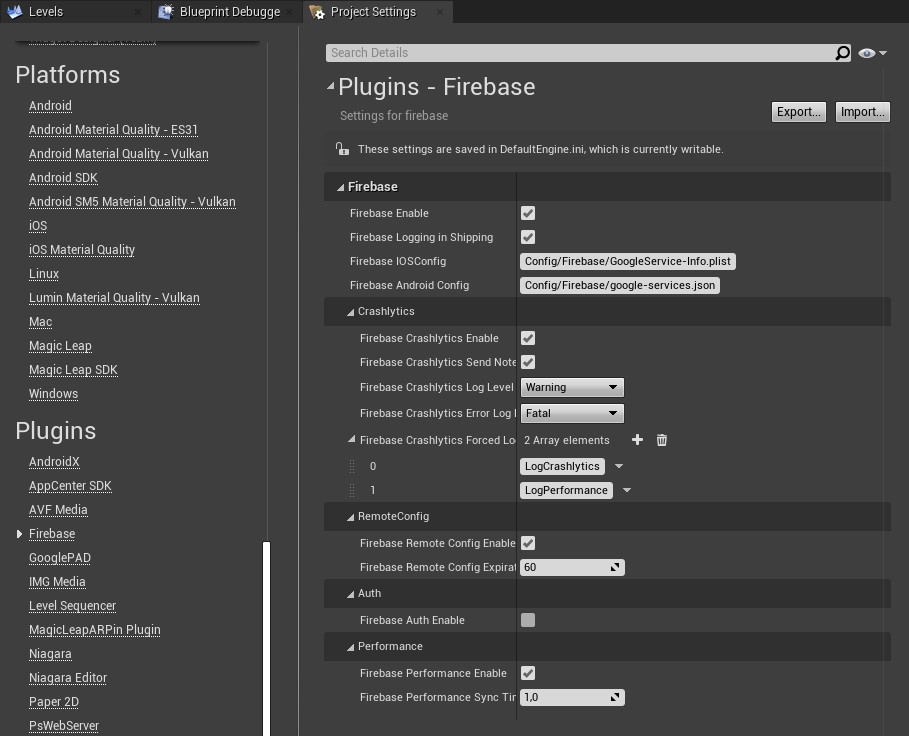Edit the Firebase IOSConfig path field
Screen dimensions: 909x736
click(x=628, y=261)
